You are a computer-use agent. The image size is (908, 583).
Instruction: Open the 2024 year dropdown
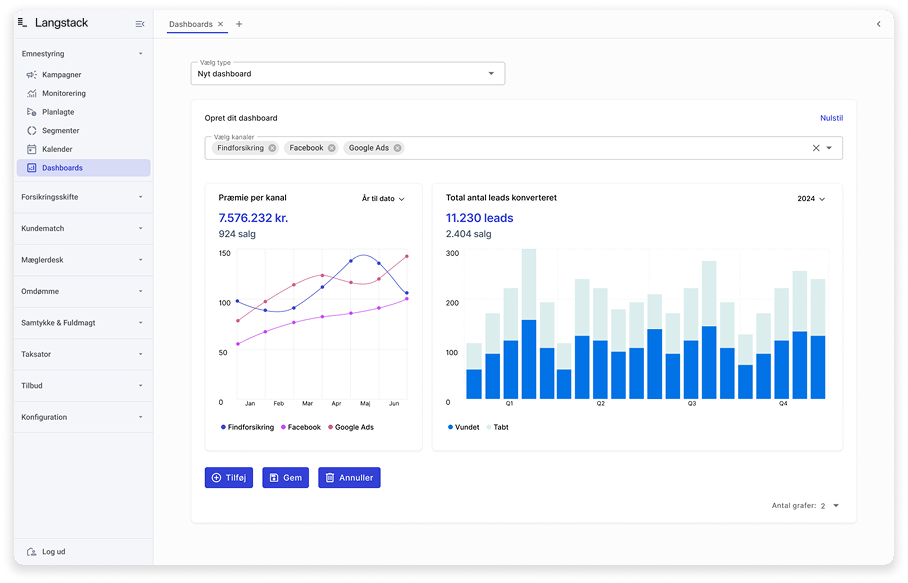[x=811, y=199]
